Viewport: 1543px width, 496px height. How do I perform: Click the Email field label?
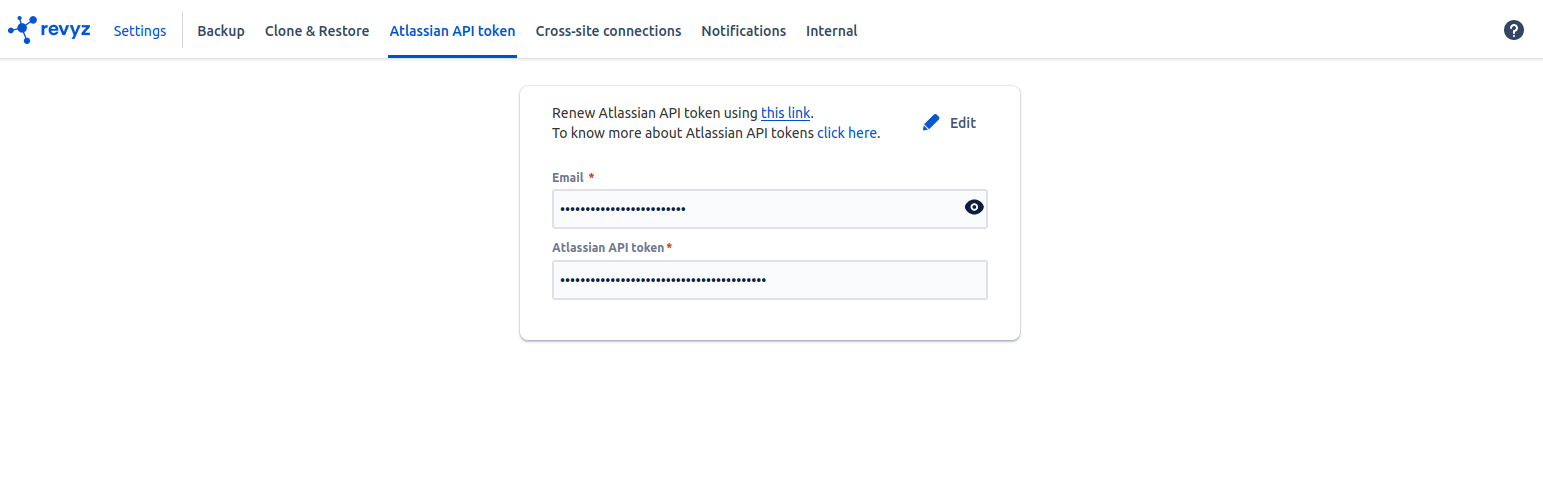[x=567, y=177]
